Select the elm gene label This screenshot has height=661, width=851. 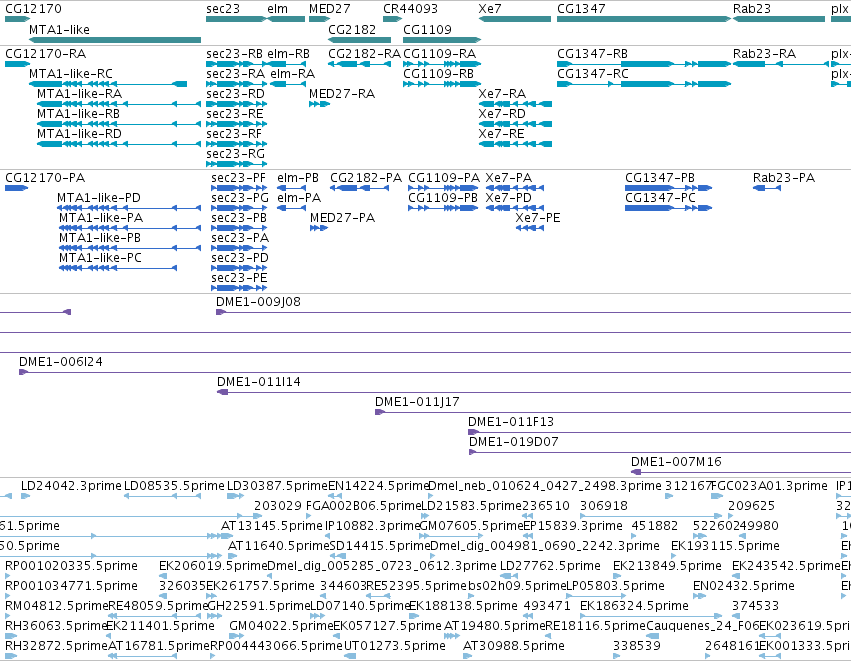click(x=277, y=9)
